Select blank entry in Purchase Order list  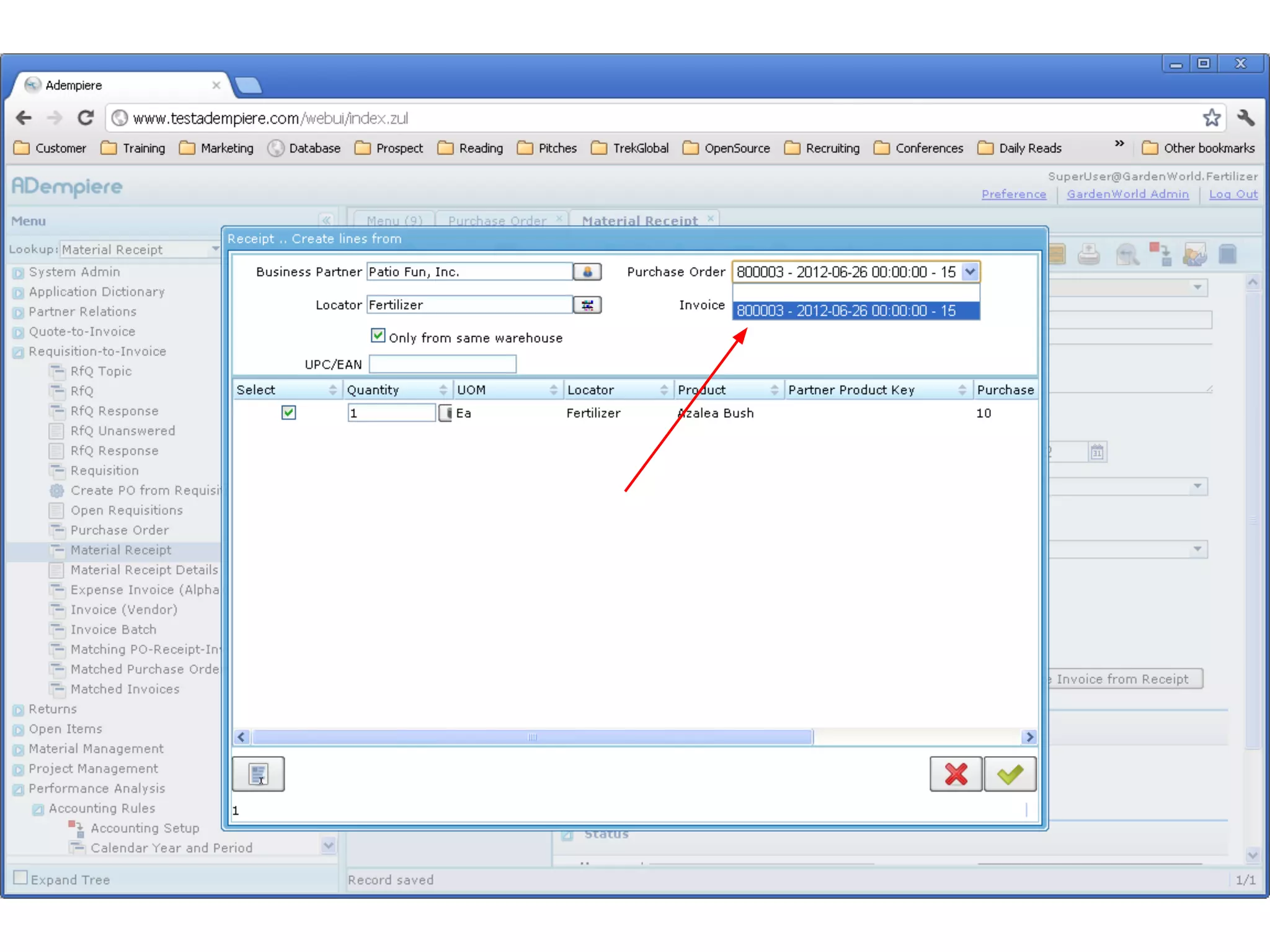pyautogui.click(x=856, y=293)
